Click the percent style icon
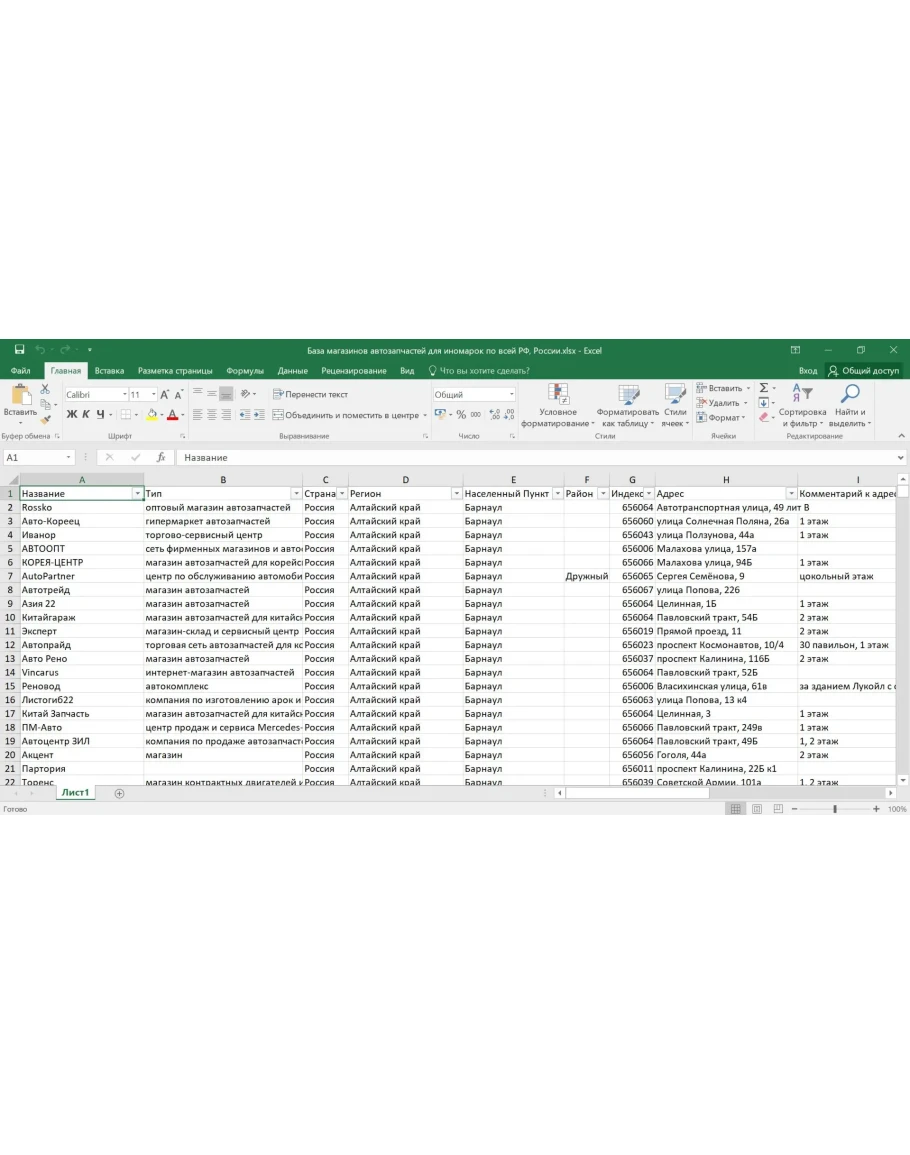The height and width of the screenshot is (1155, 910). point(461,415)
